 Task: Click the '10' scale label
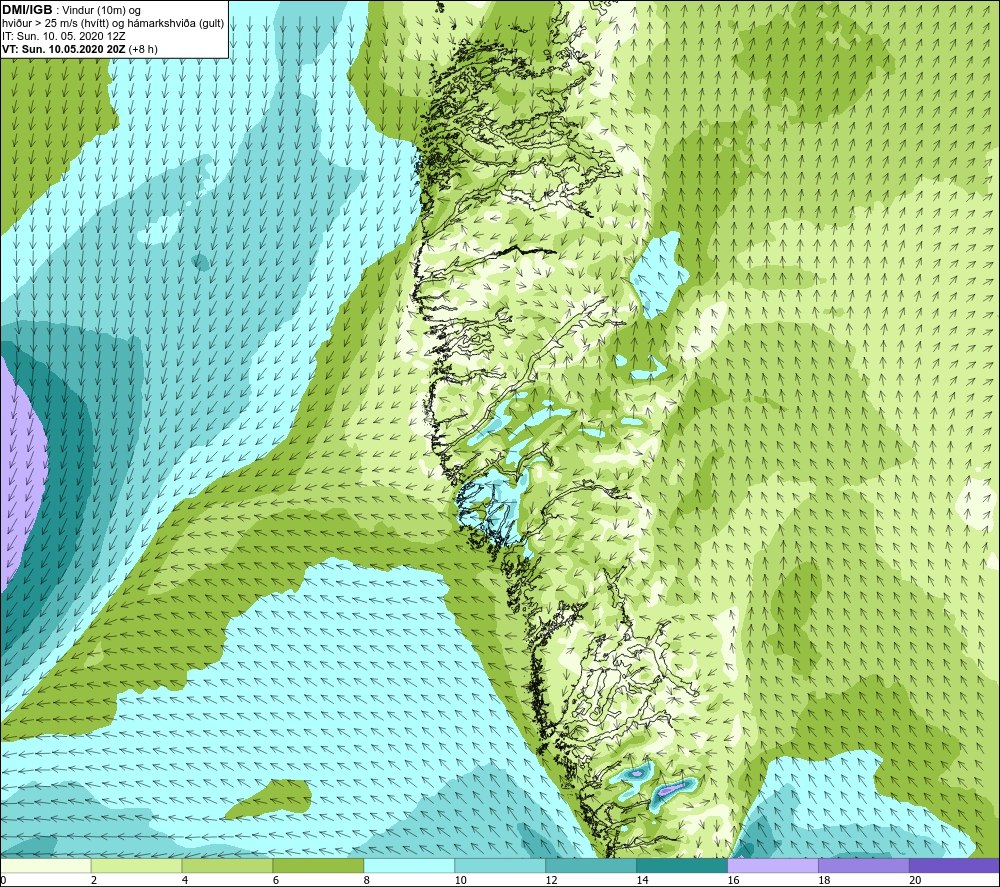point(460,880)
